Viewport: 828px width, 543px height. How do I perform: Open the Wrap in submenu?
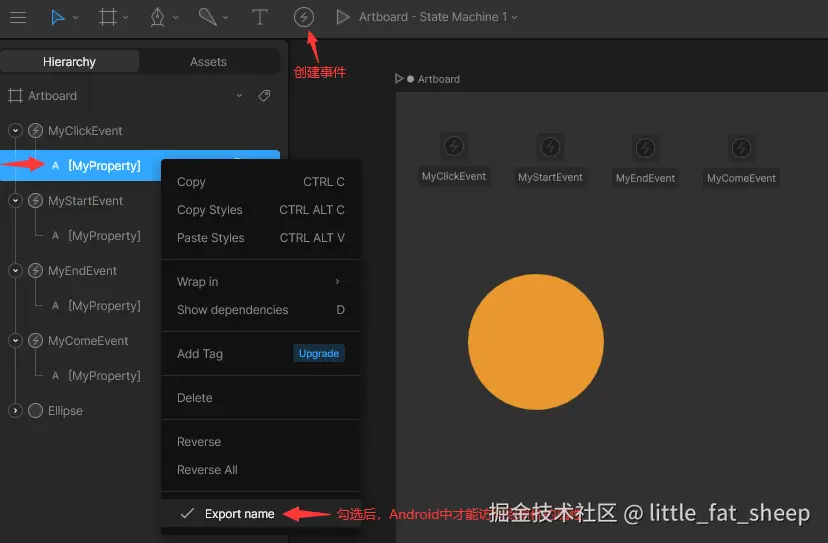click(261, 282)
